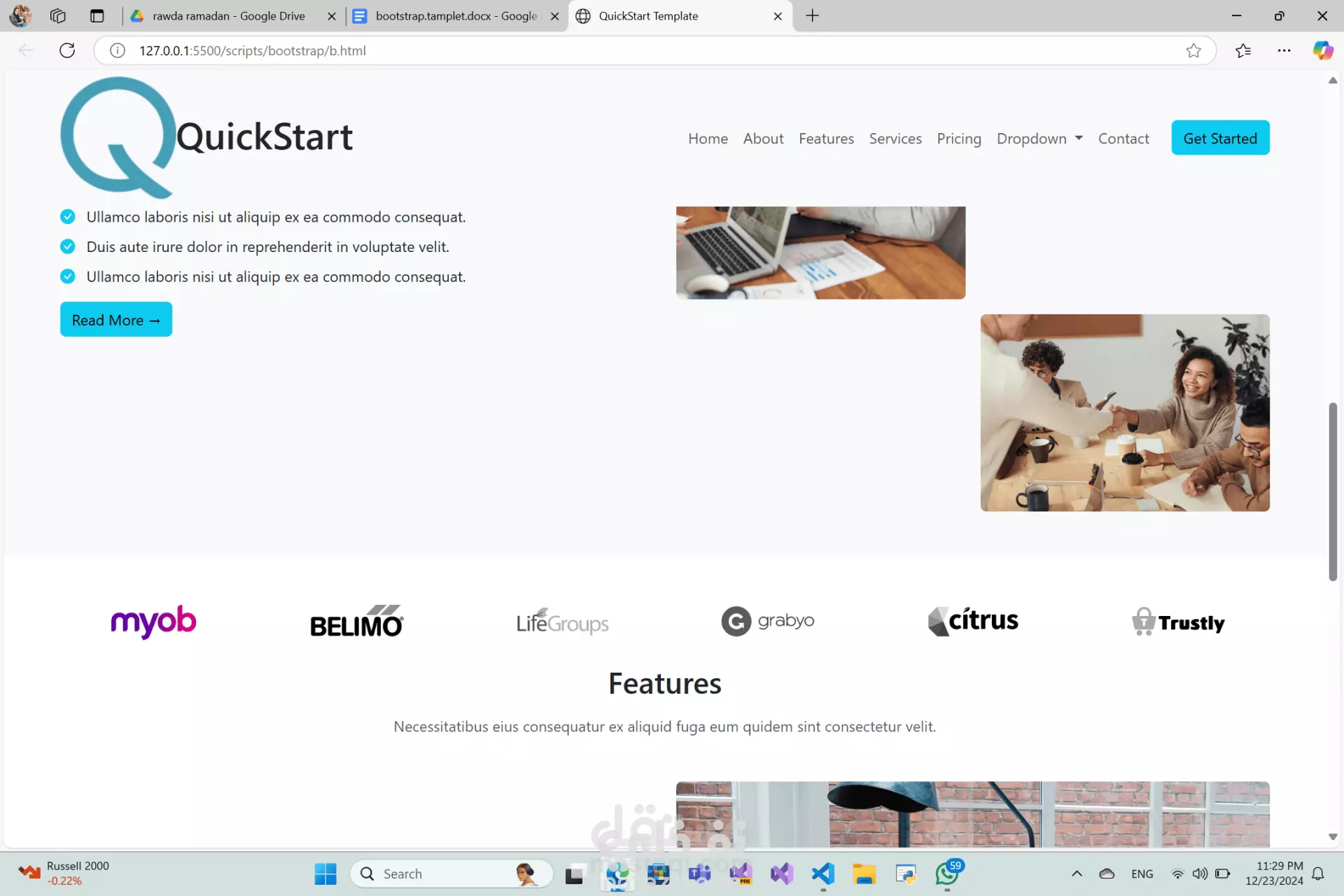Go to Home nav link
Screen dimensions: 1344x896
tap(708, 139)
